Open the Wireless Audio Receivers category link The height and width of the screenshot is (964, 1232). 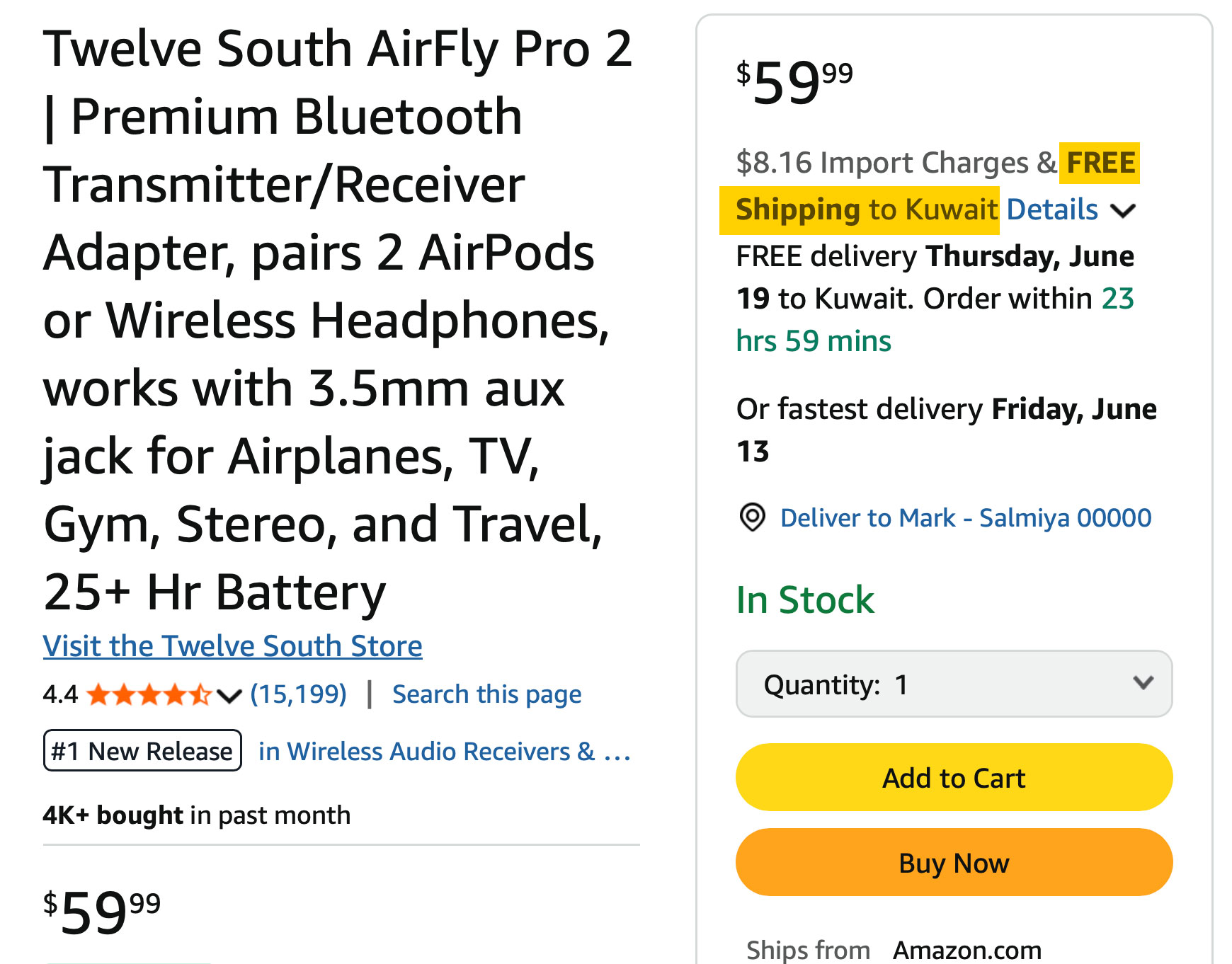[x=444, y=751]
